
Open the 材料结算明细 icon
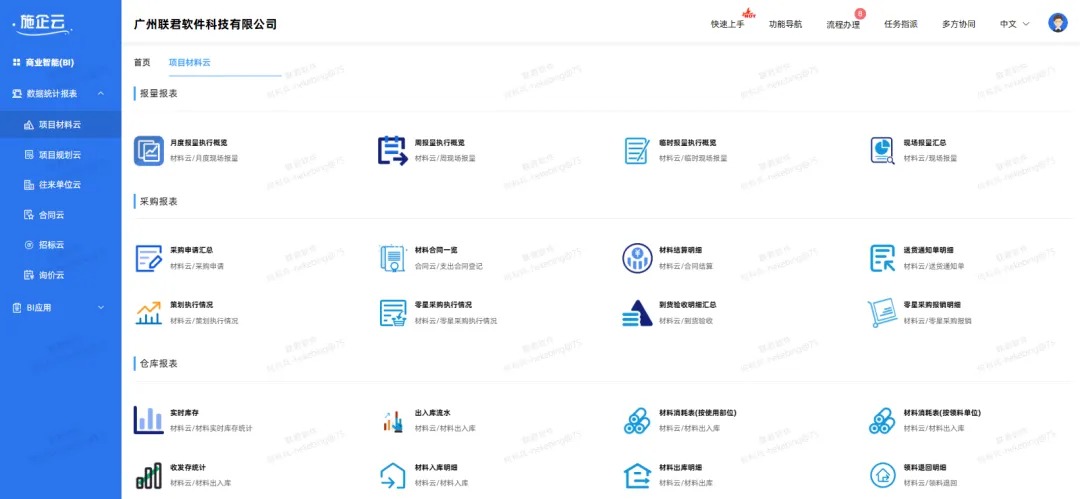click(637, 258)
